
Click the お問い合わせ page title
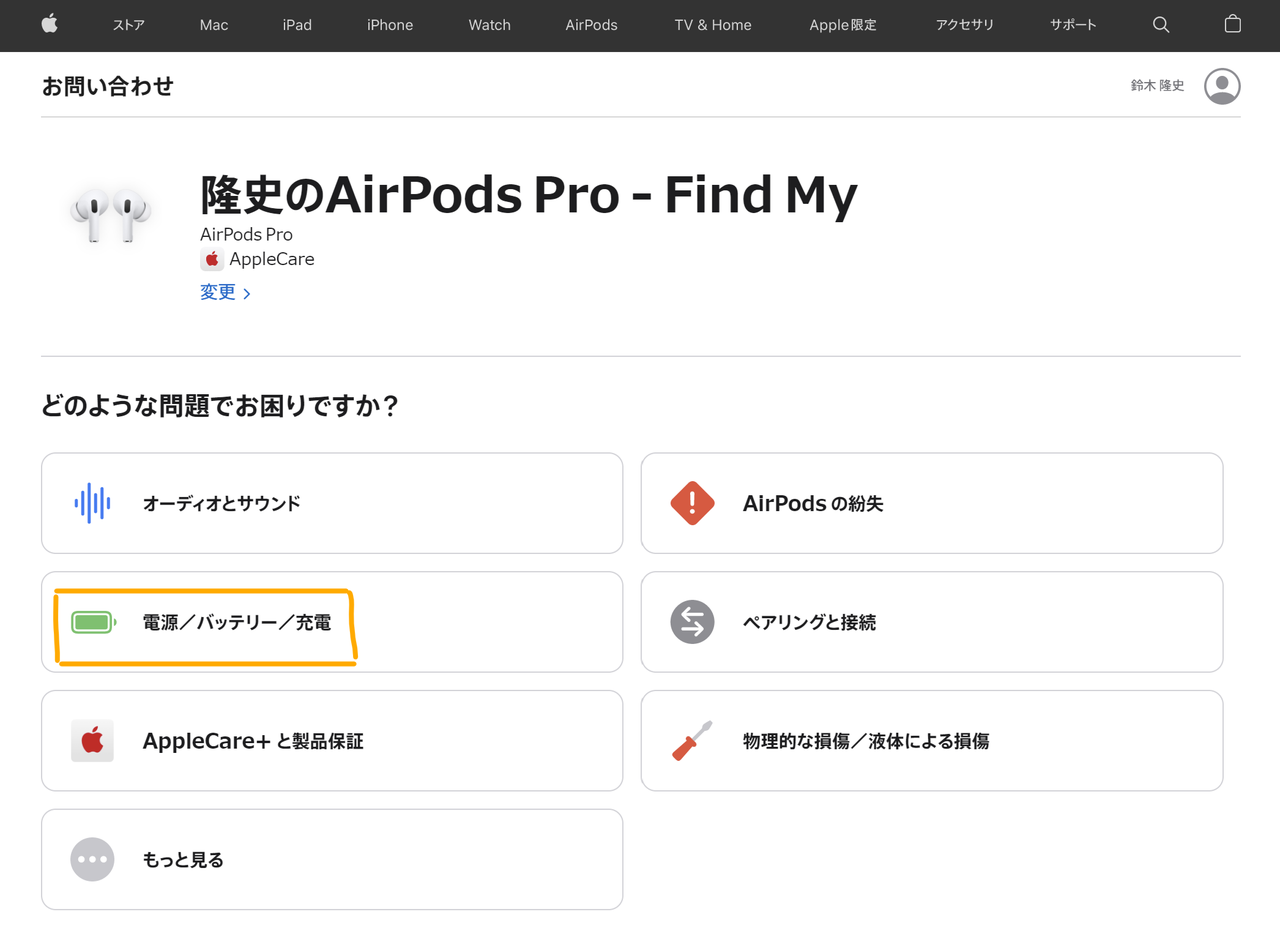(108, 86)
